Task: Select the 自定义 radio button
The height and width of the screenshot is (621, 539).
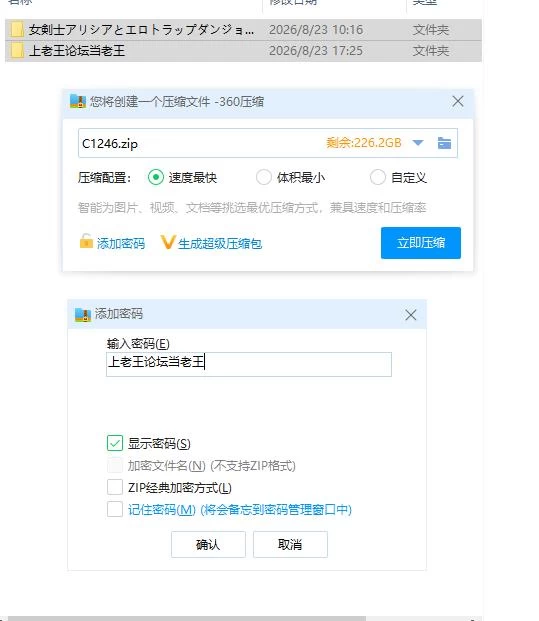Action: pos(378,177)
